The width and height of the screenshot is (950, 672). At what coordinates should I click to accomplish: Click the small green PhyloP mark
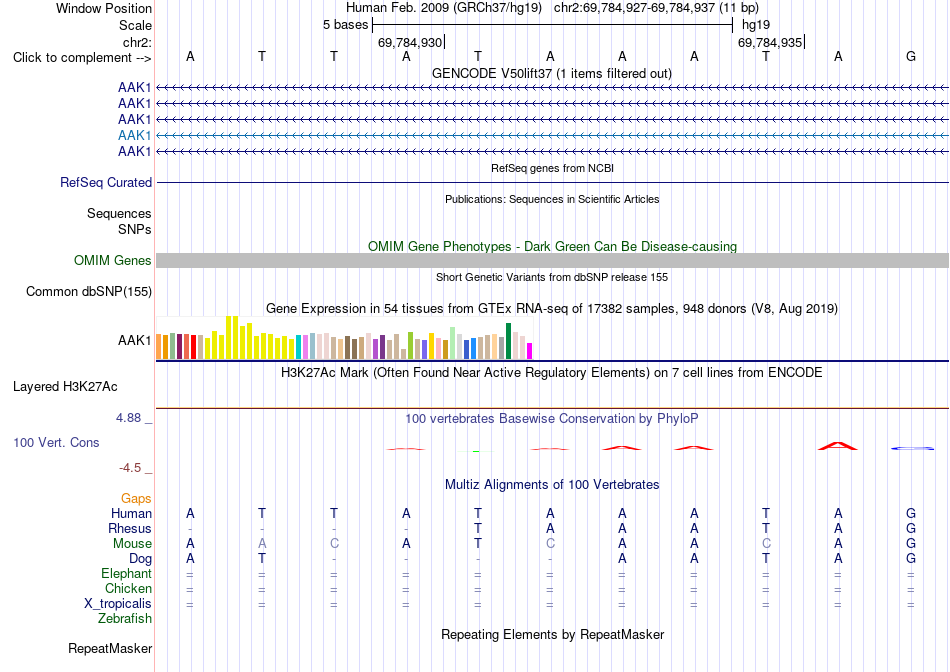coord(476,451)
